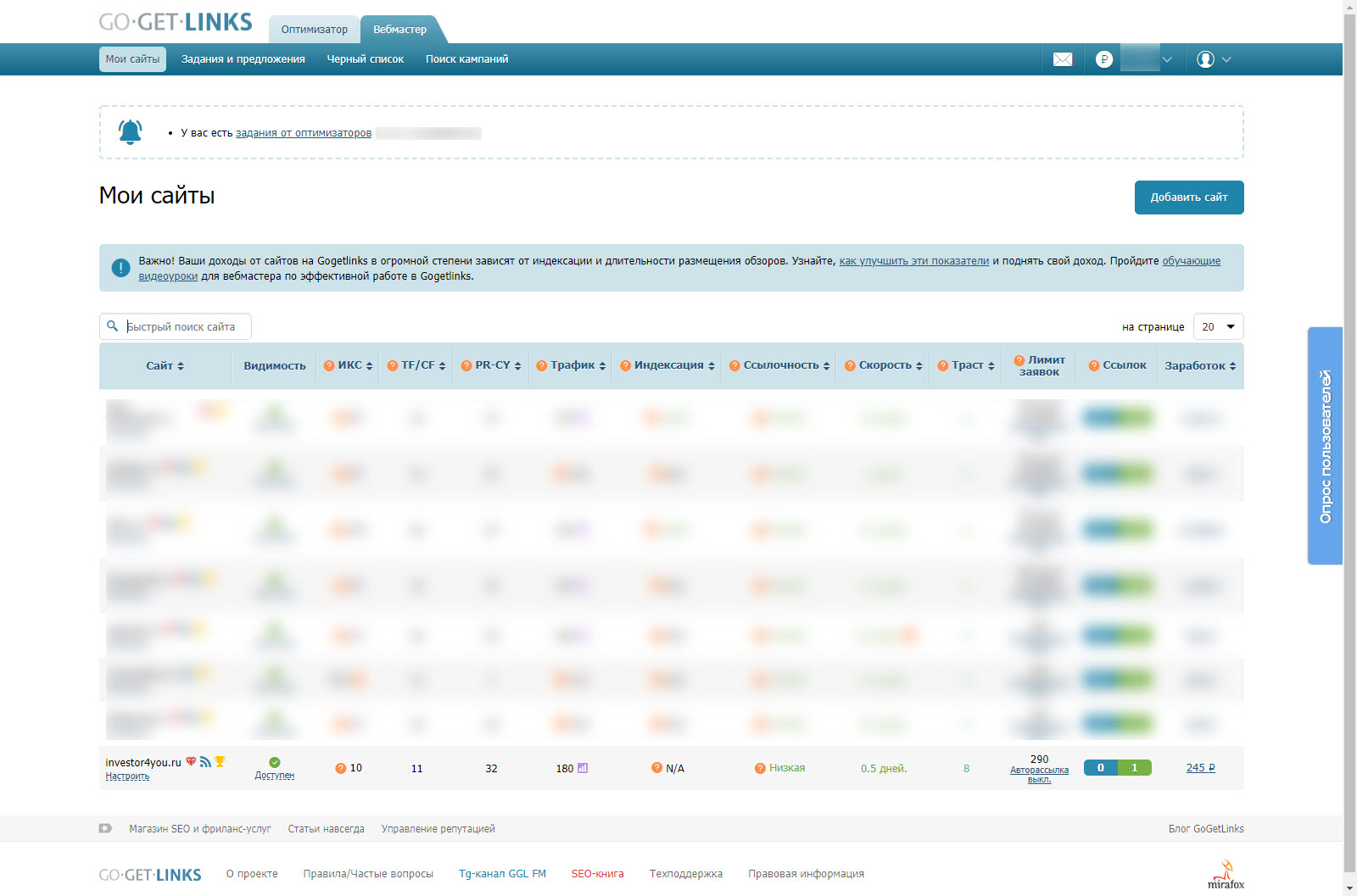1357x896 pixels.
Task: Click the help icon next to Лимит заявок
Action: (1019, 360)
